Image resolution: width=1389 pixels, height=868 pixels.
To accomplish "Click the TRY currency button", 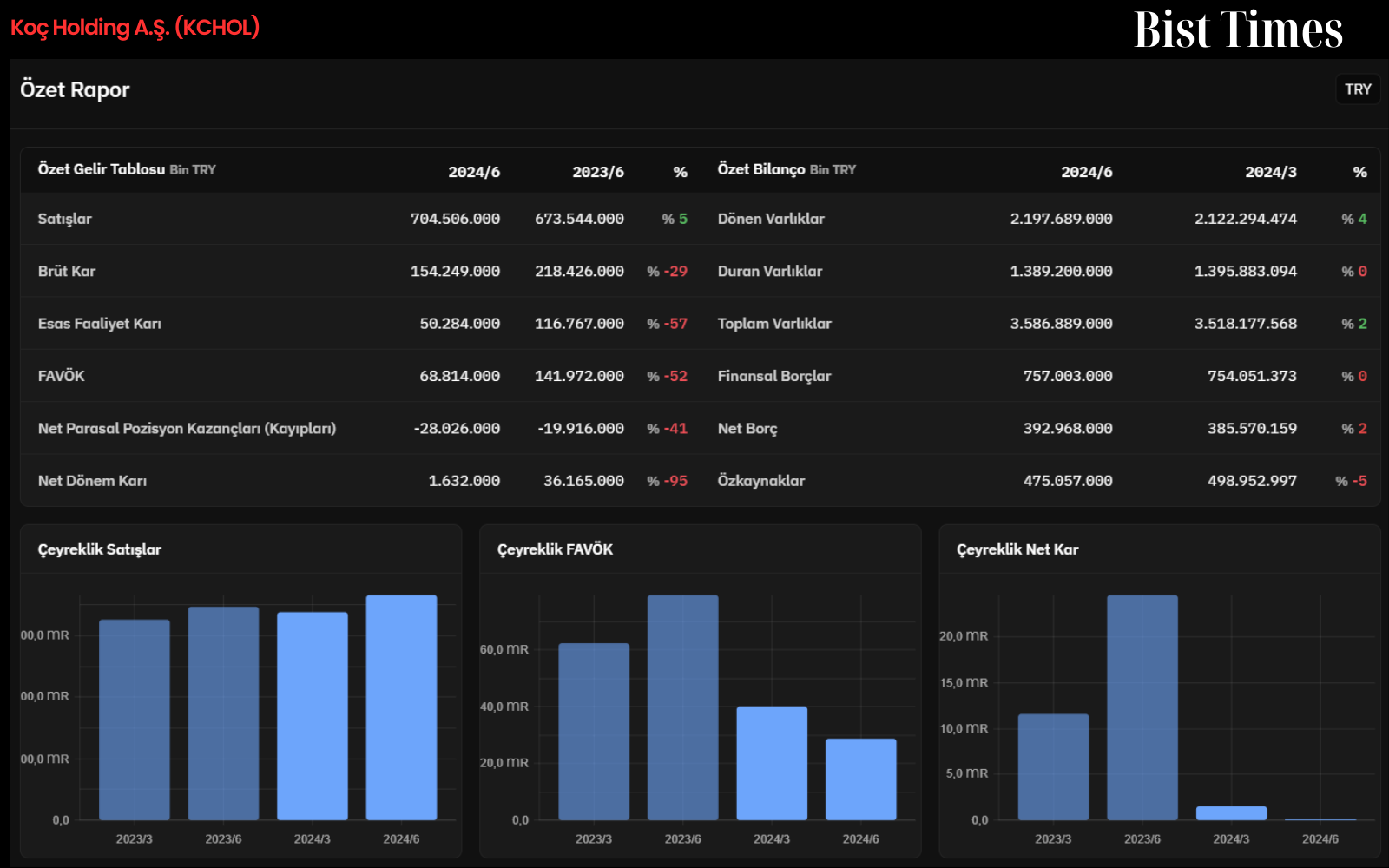I will [x=1358, y=89].
